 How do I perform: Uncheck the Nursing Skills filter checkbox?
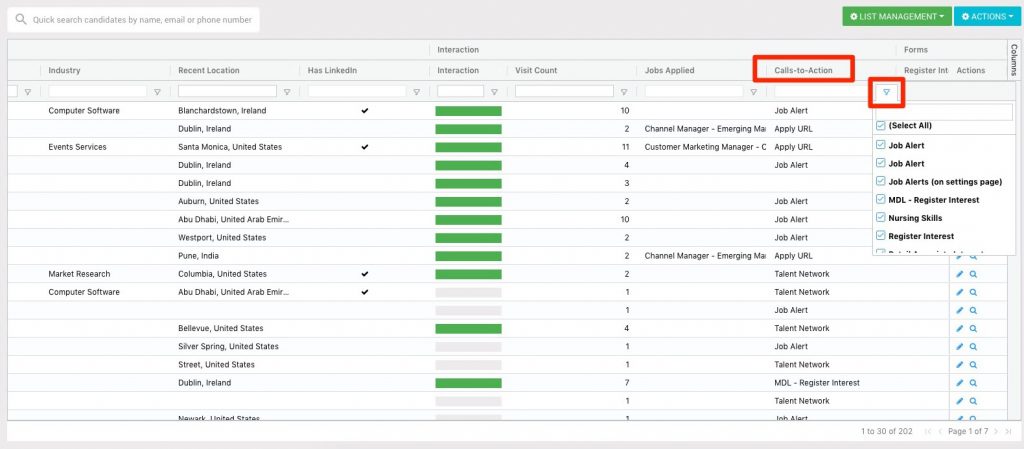click(880, 217)
